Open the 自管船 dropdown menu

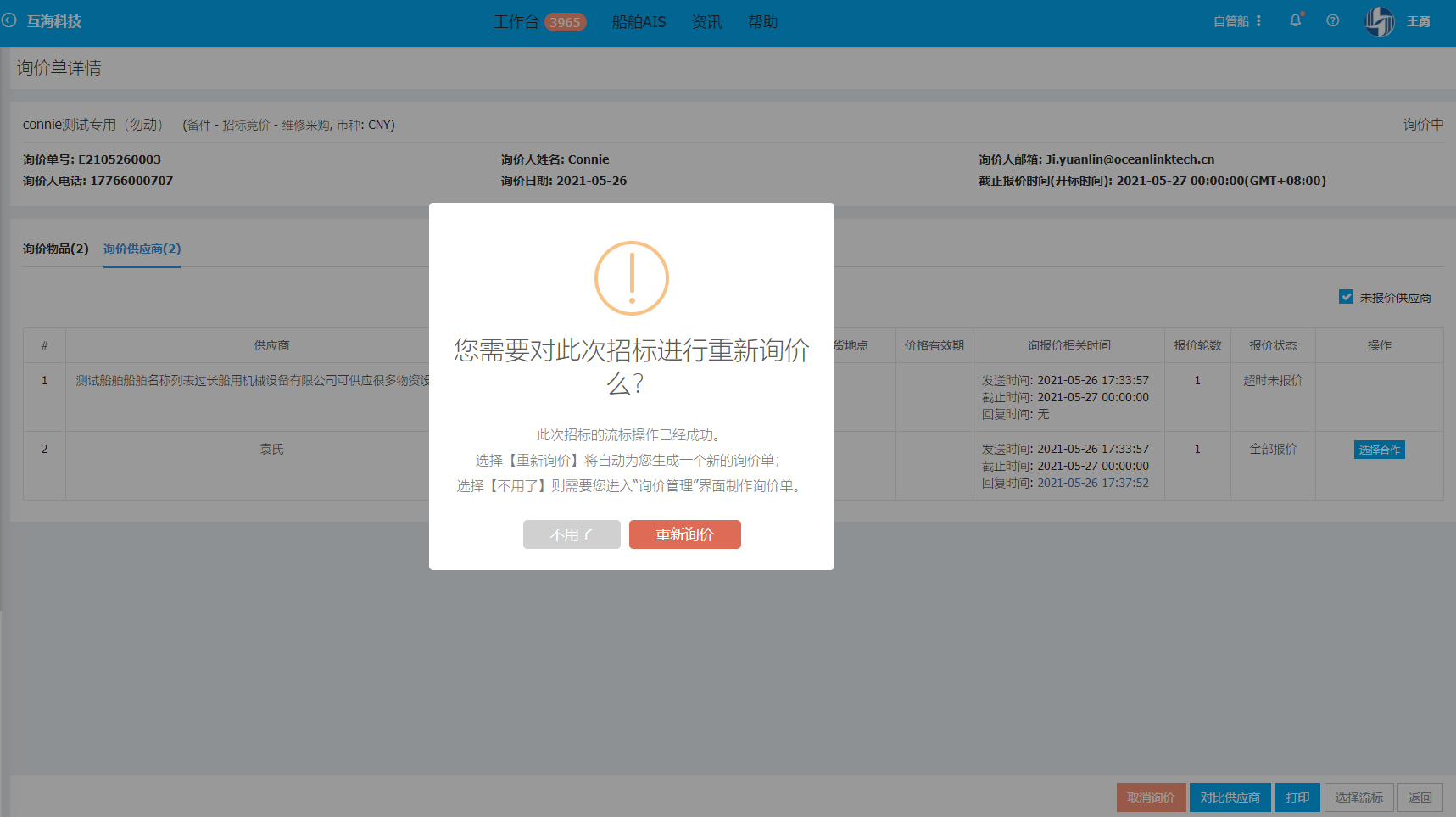(x=1237, y=21)
